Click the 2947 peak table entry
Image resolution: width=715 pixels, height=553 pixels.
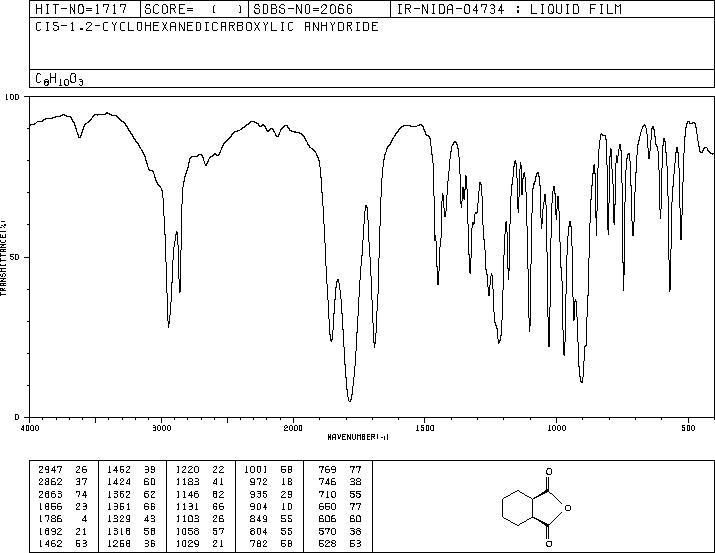tap(63, 470)
